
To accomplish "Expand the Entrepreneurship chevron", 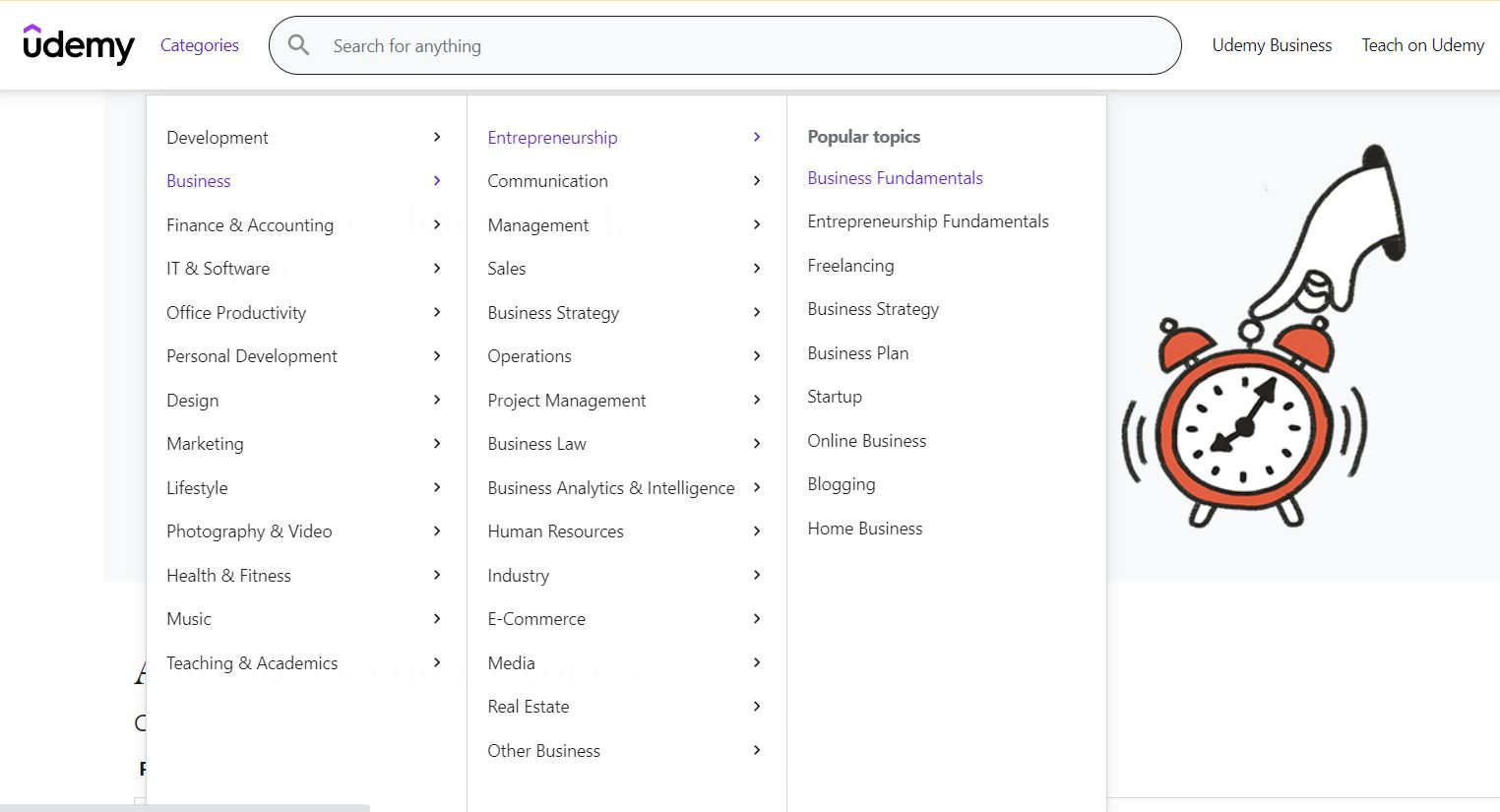I will [x=757, y=137].
